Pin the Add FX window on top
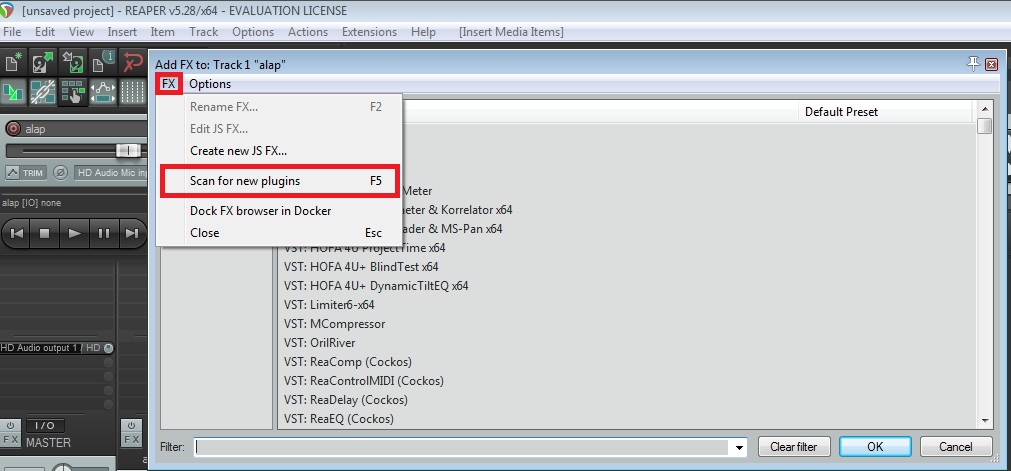The height and width of the screenshot is (471, 1011). [973, 63]
